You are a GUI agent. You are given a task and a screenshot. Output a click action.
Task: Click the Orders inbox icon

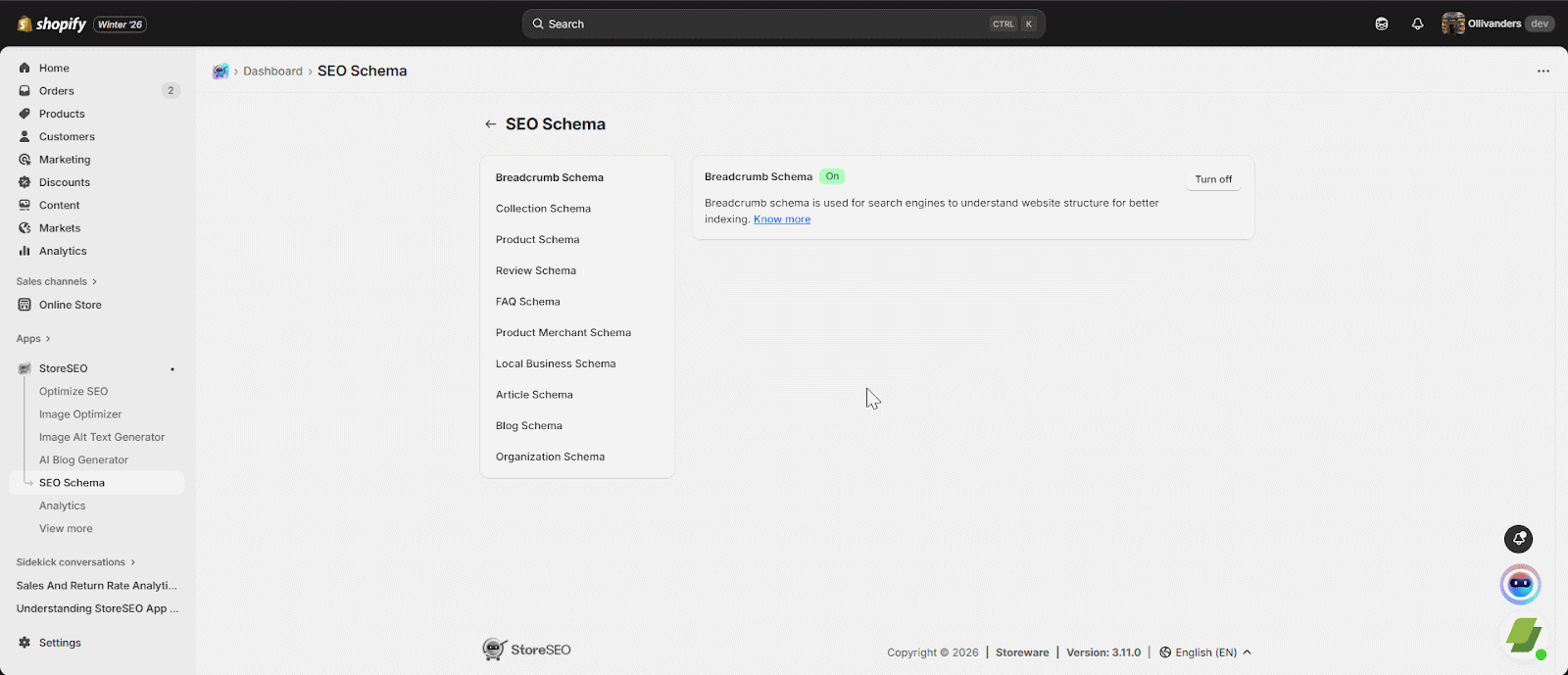coord(24,91)
